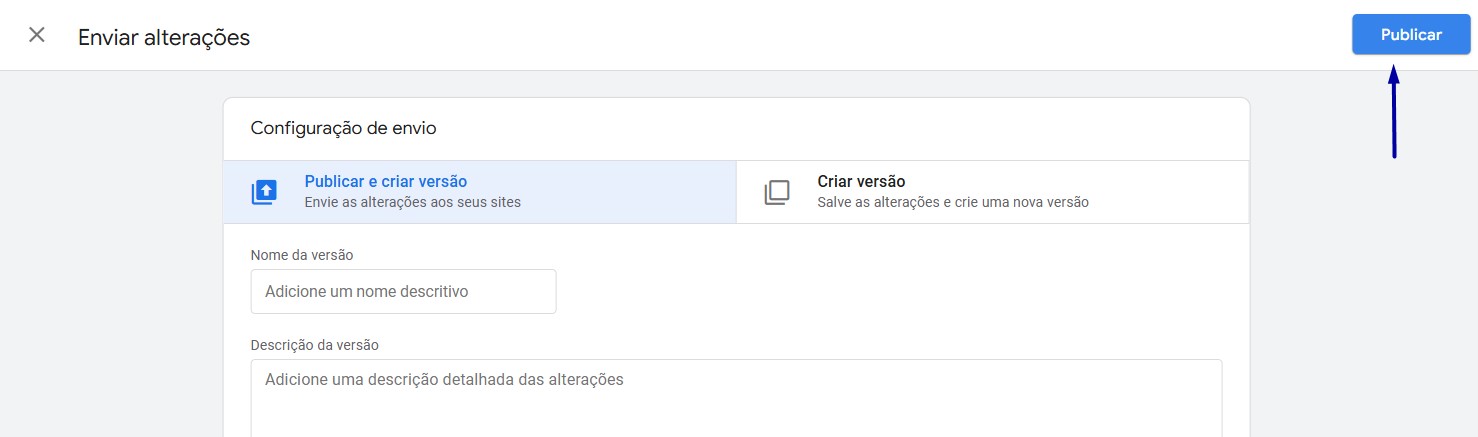Click the blue Publicar button
The image size is (1478, 437).
[1411, 35]
